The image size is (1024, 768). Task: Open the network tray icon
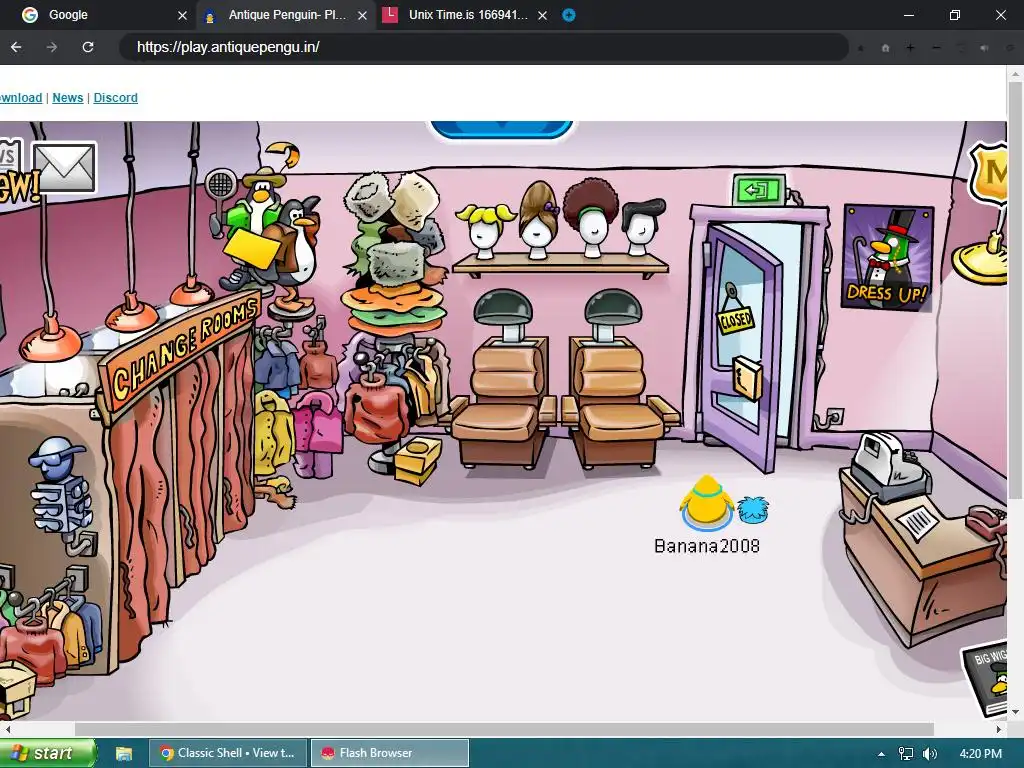[906, 754]
